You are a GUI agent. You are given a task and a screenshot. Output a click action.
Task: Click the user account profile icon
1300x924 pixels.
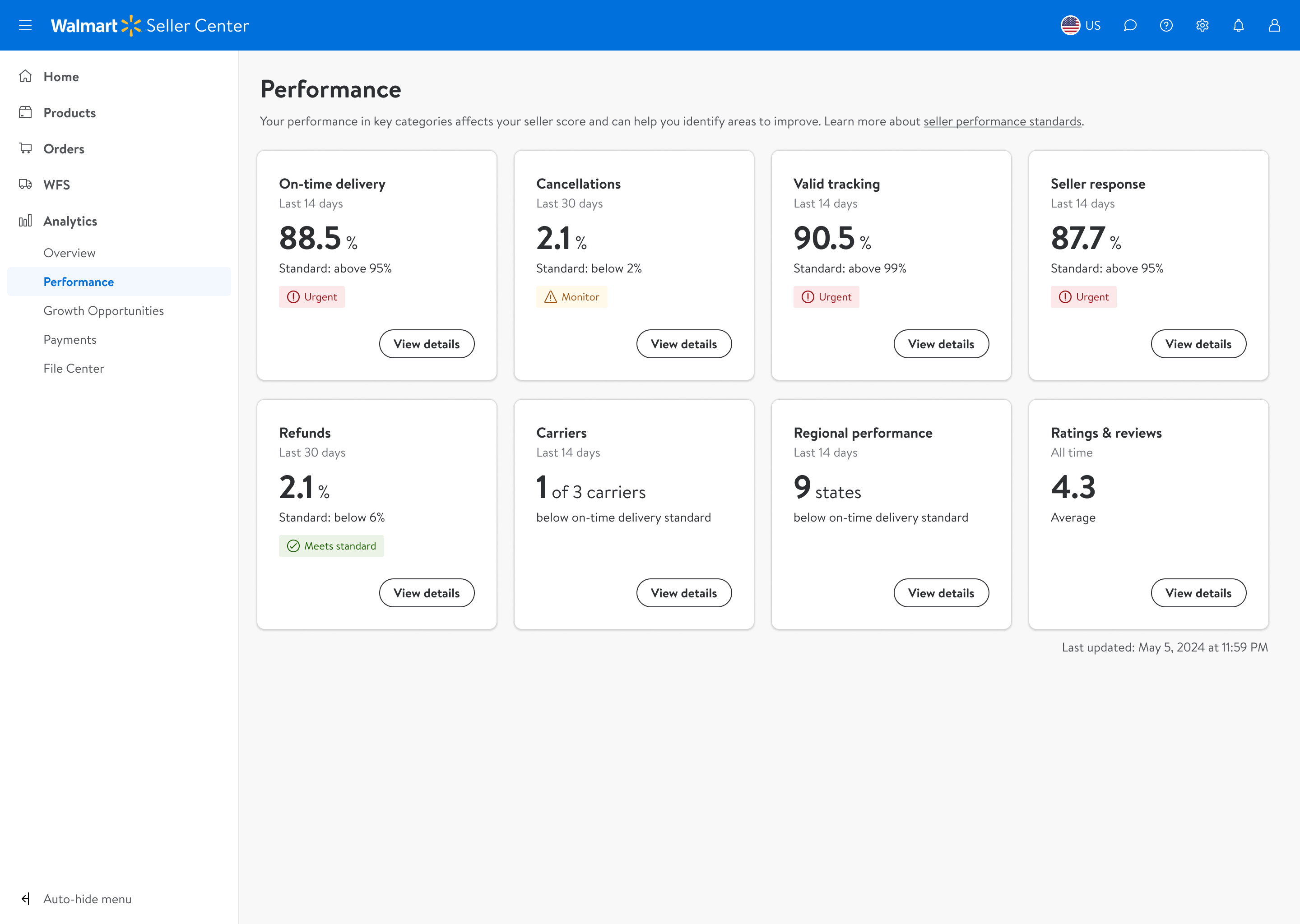click(x=1274, y=26)
